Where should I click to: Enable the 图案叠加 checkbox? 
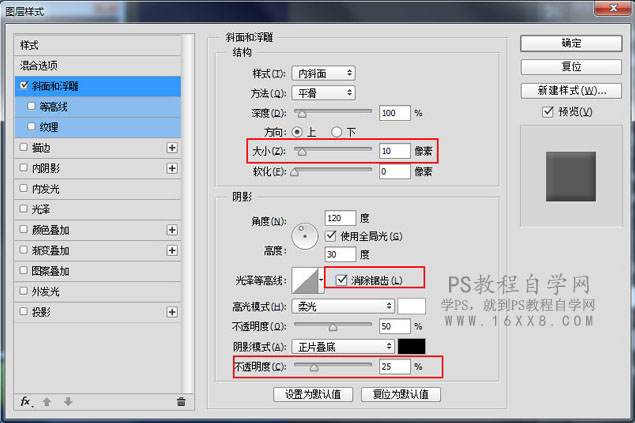pyautogui.click(x=23, y=270)
